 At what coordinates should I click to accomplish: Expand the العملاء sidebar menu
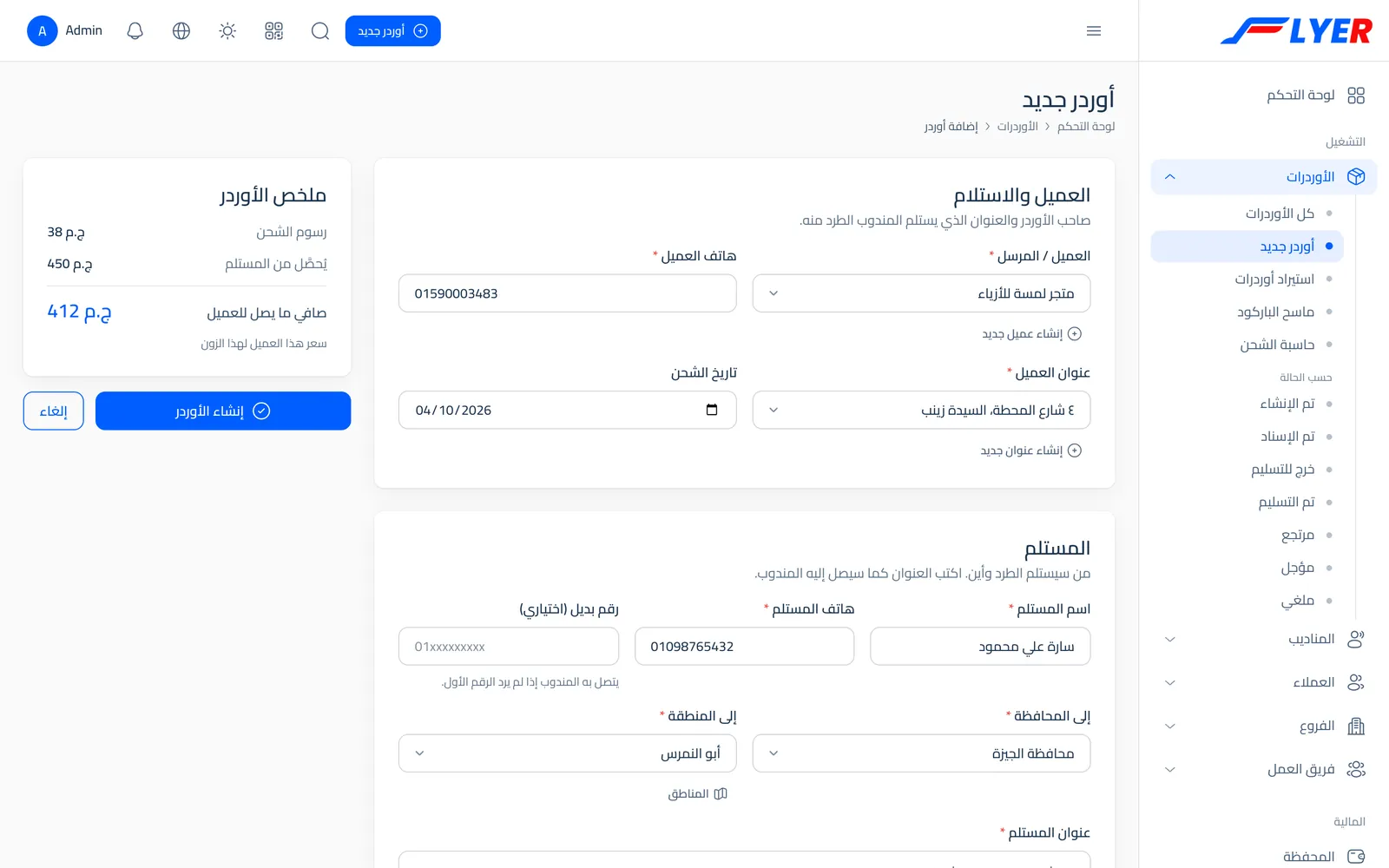pyautogui.click(x=1264, y=682)
